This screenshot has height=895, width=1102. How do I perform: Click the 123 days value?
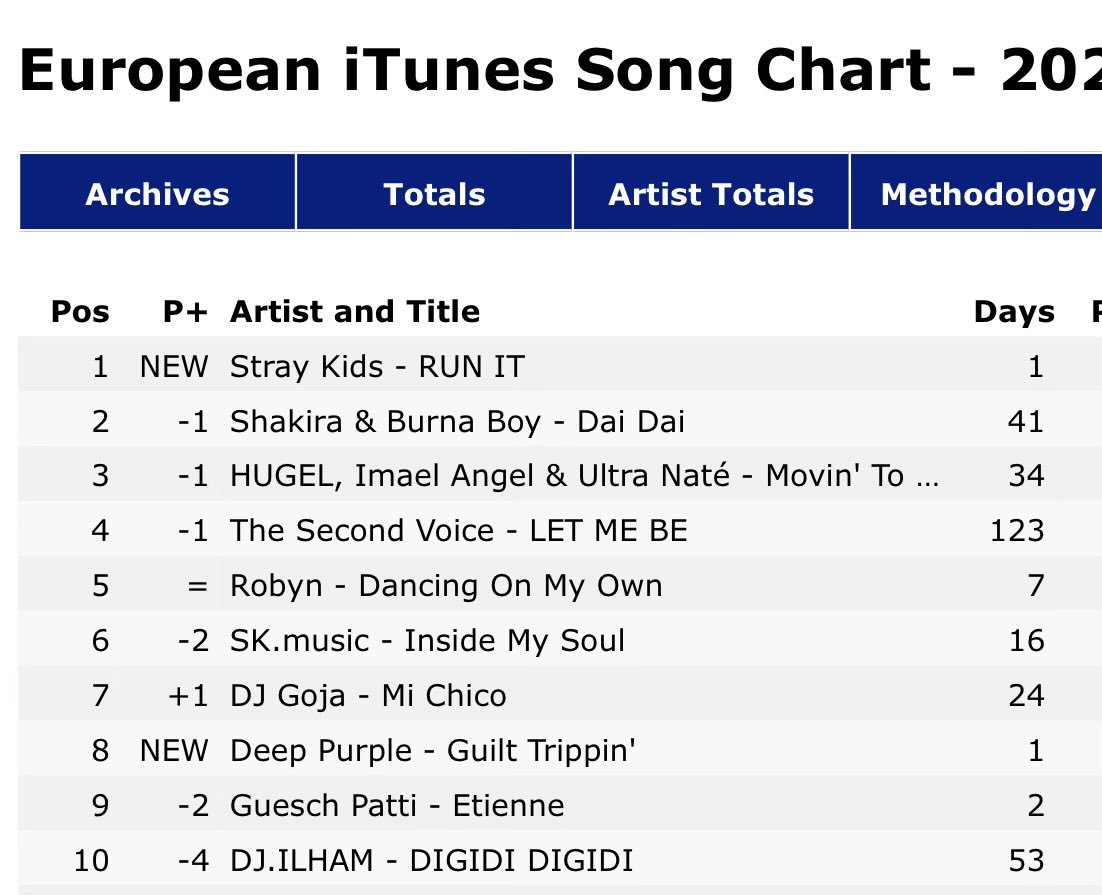point(1017,531)
